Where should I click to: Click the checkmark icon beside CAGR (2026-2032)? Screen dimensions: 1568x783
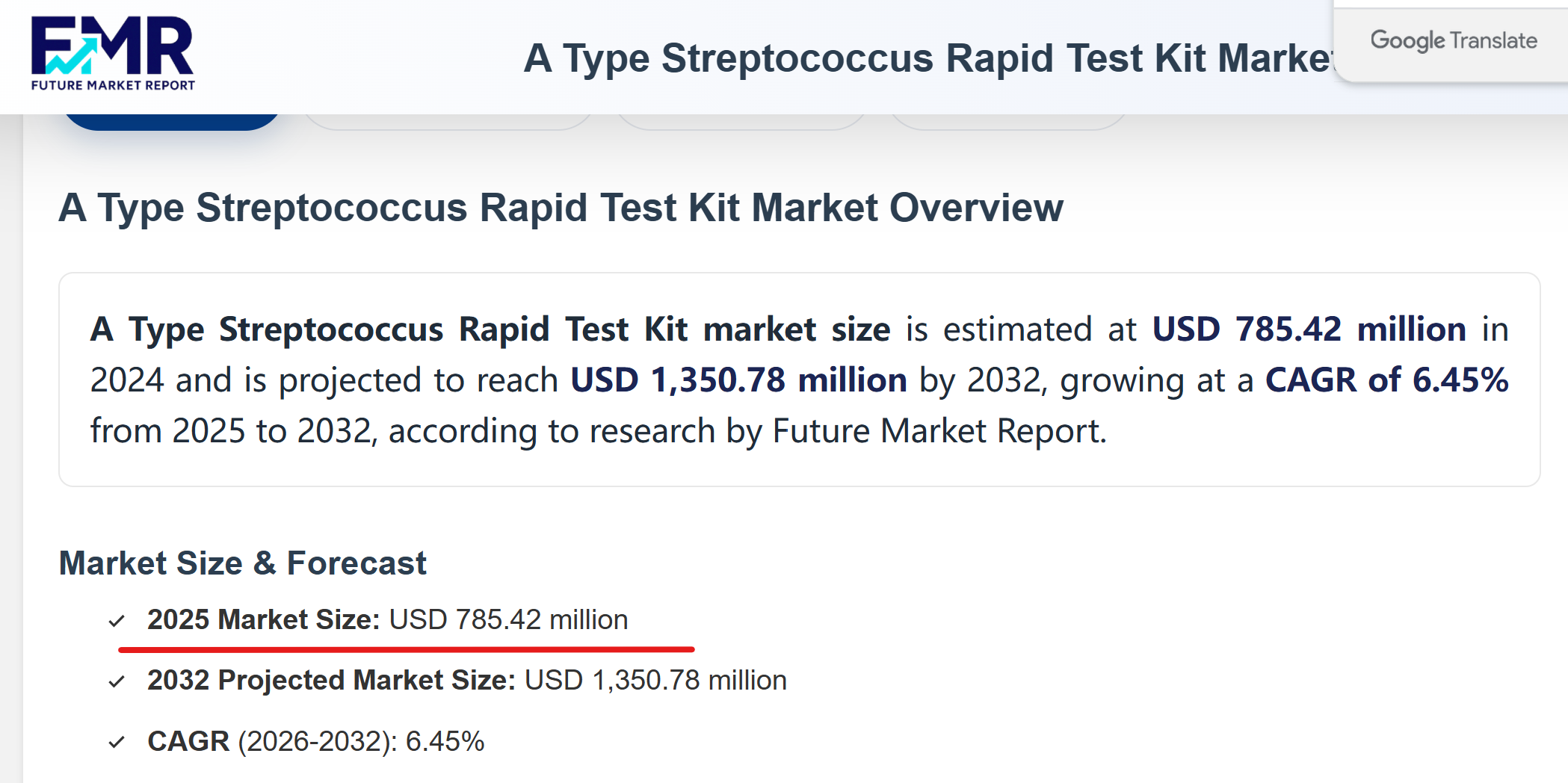[117, 742]
